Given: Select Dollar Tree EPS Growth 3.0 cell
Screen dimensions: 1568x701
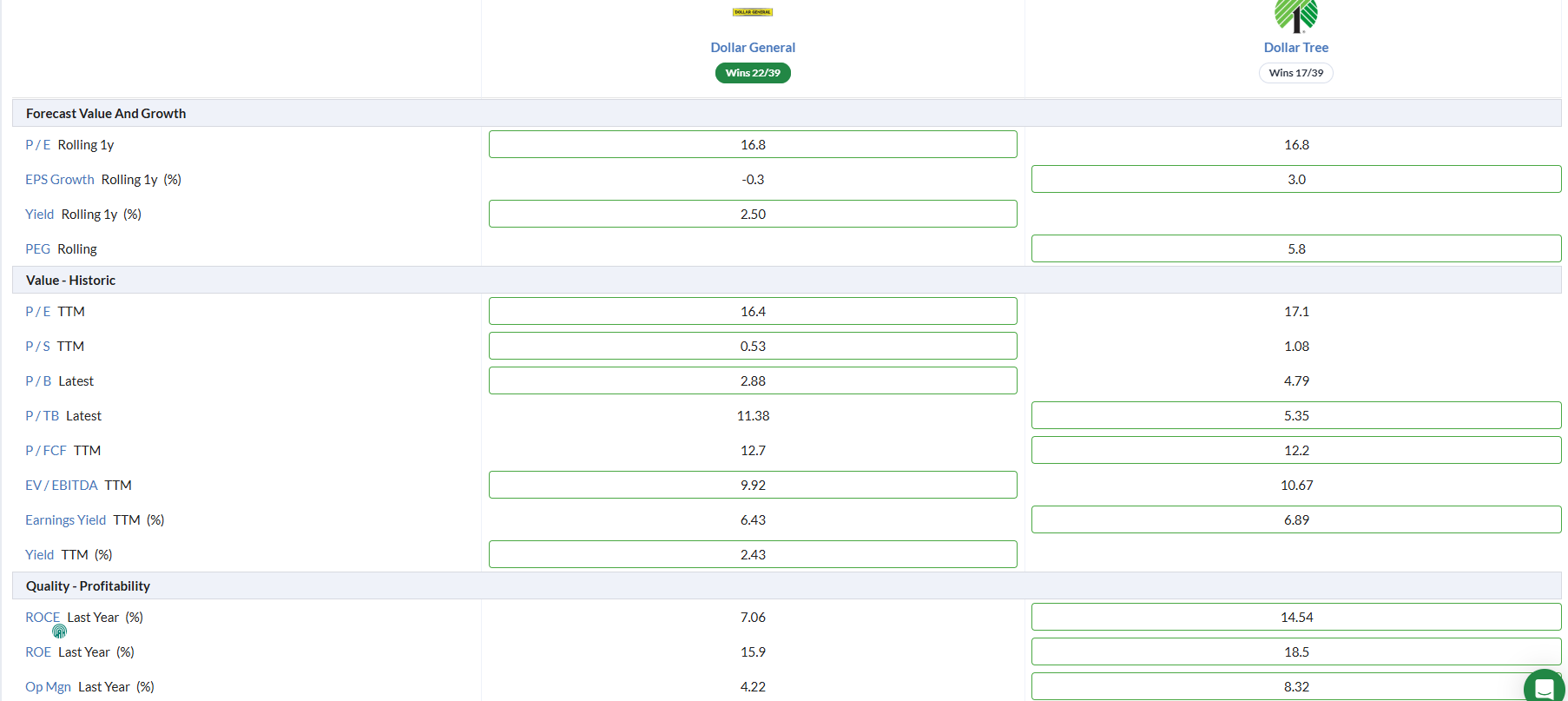Looking at the screenshot, I should (x=1296, y=179).
